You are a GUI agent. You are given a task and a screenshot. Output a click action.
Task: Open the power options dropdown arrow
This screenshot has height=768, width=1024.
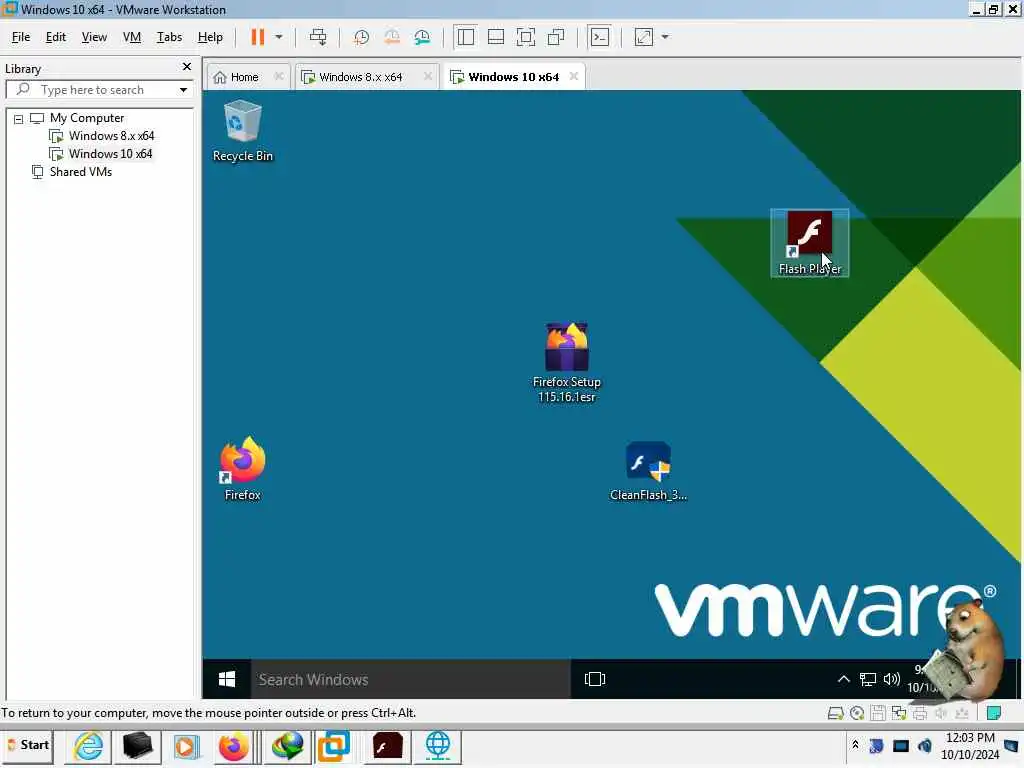coord(279,37)
